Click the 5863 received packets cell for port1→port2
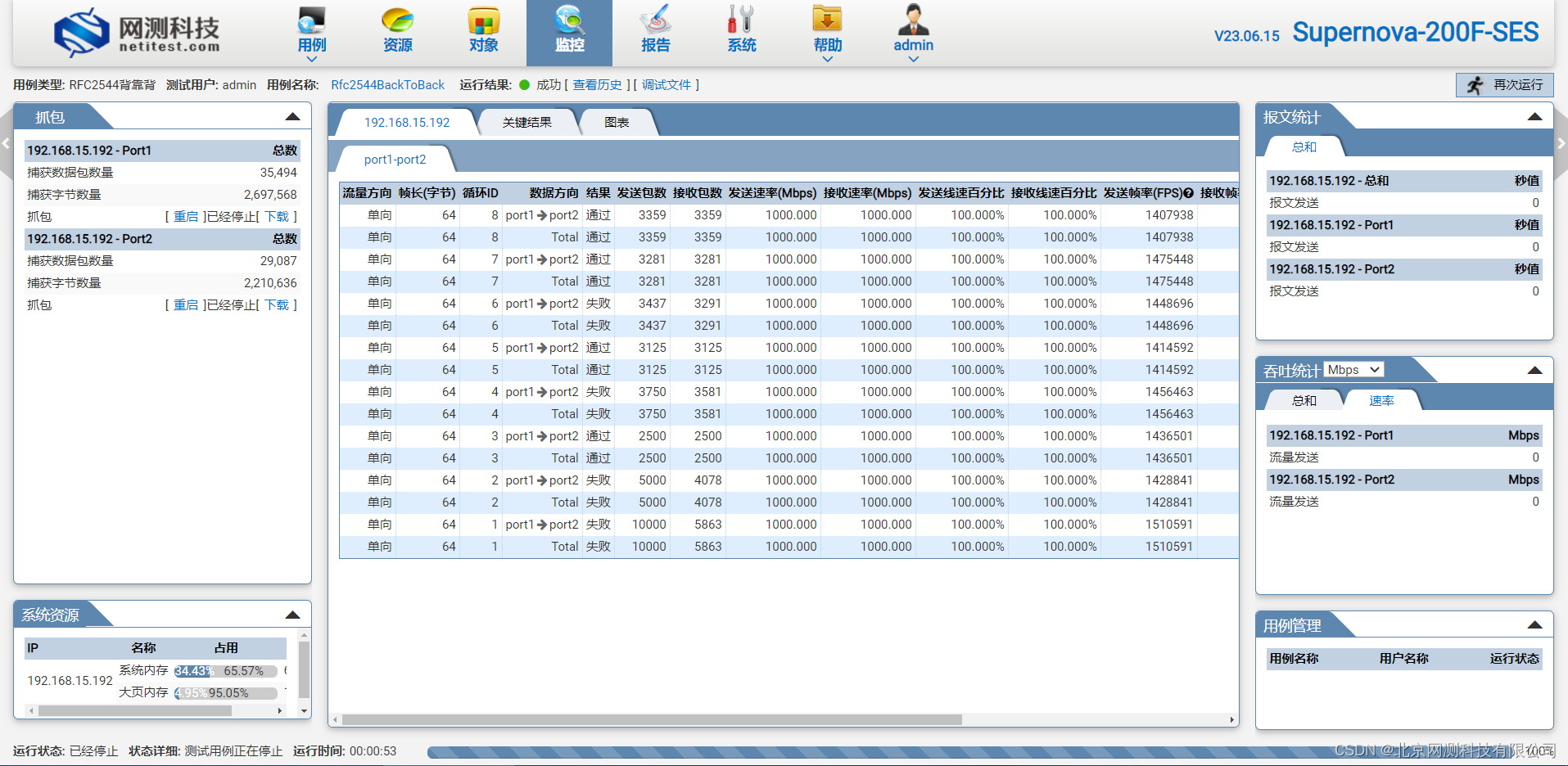 pos(707,525)
